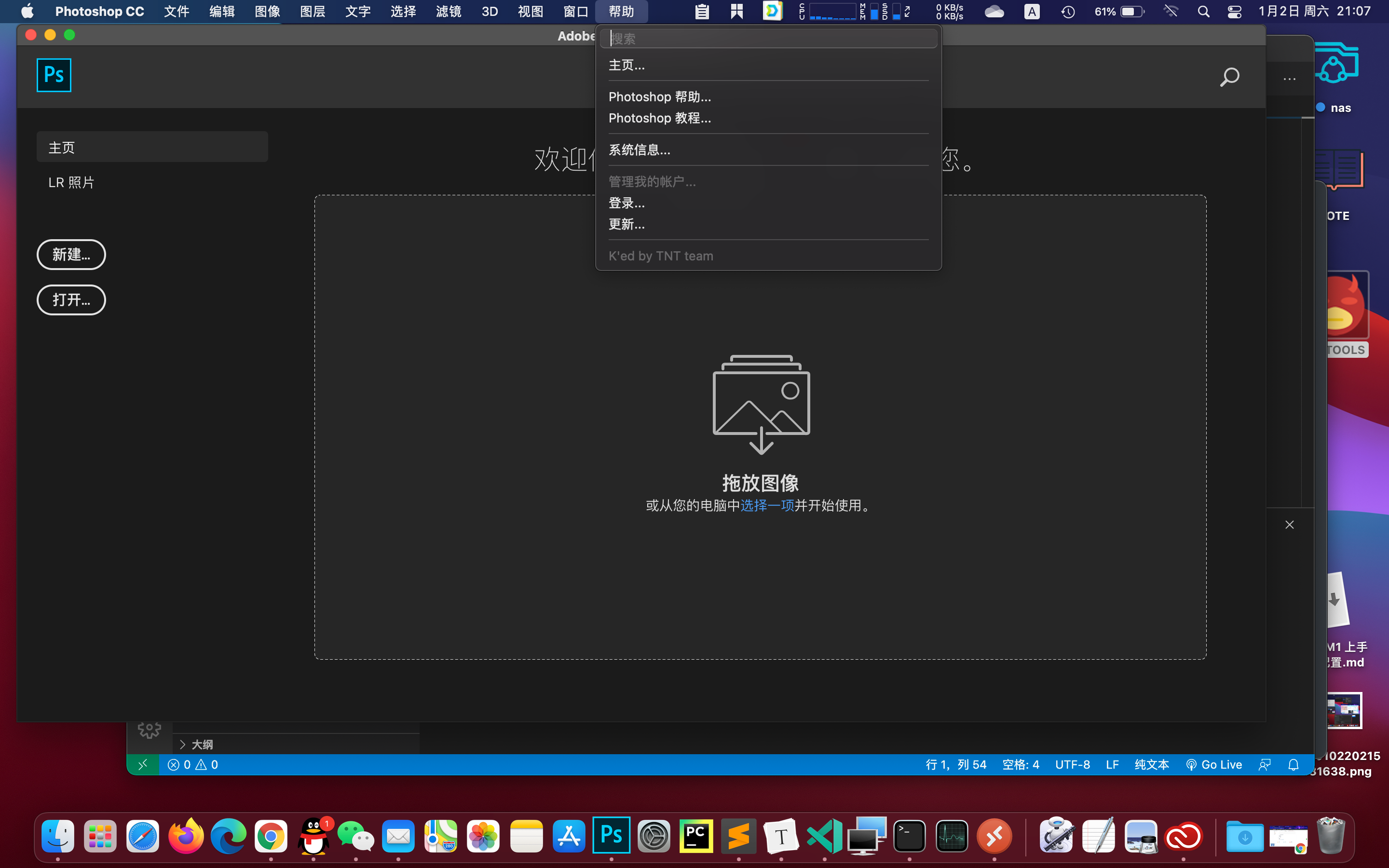
Task: Click VS Code remote window indicator
Action: pyautogui.click(x=142, y=765)
